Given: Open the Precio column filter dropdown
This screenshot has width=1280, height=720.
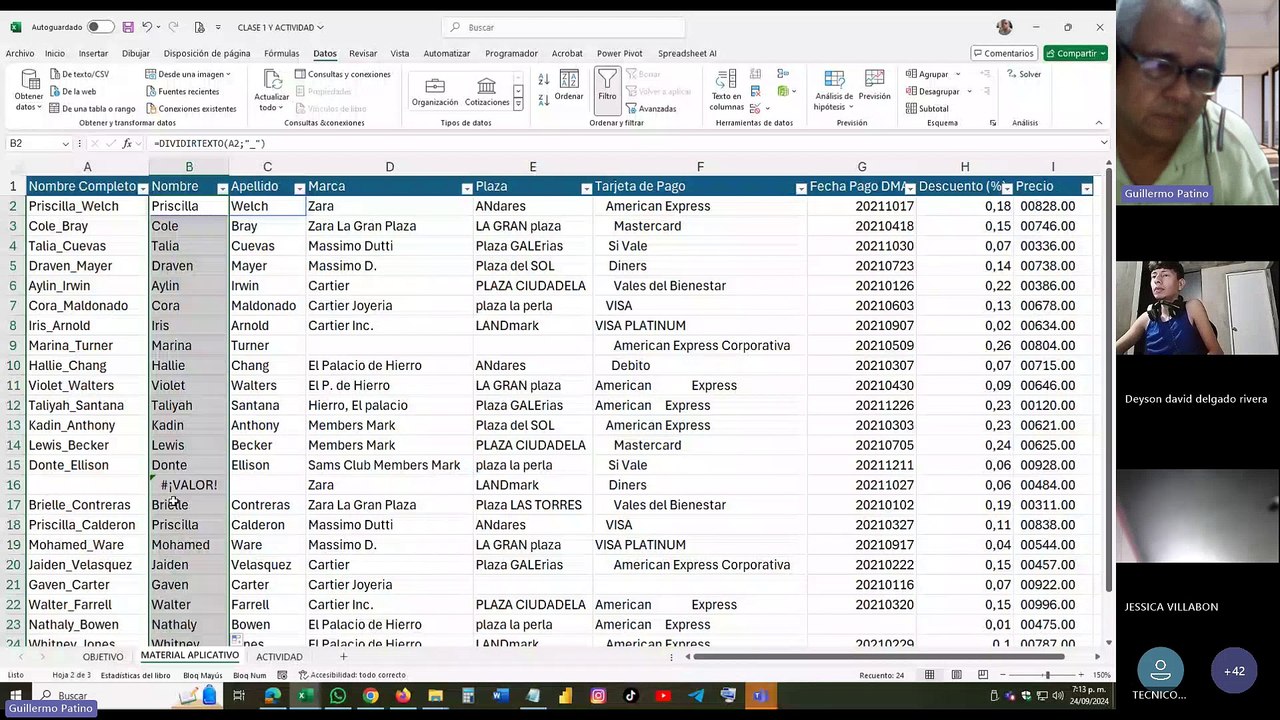Looking at the screenshot, I should 1086,188.
